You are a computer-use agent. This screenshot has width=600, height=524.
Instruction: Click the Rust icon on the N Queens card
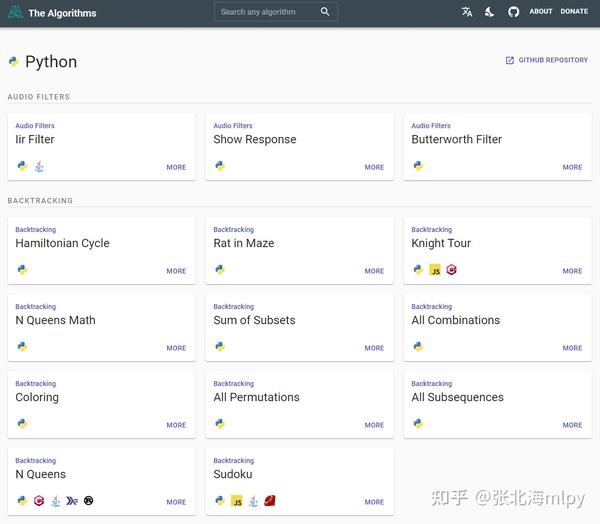coord(88,501)
